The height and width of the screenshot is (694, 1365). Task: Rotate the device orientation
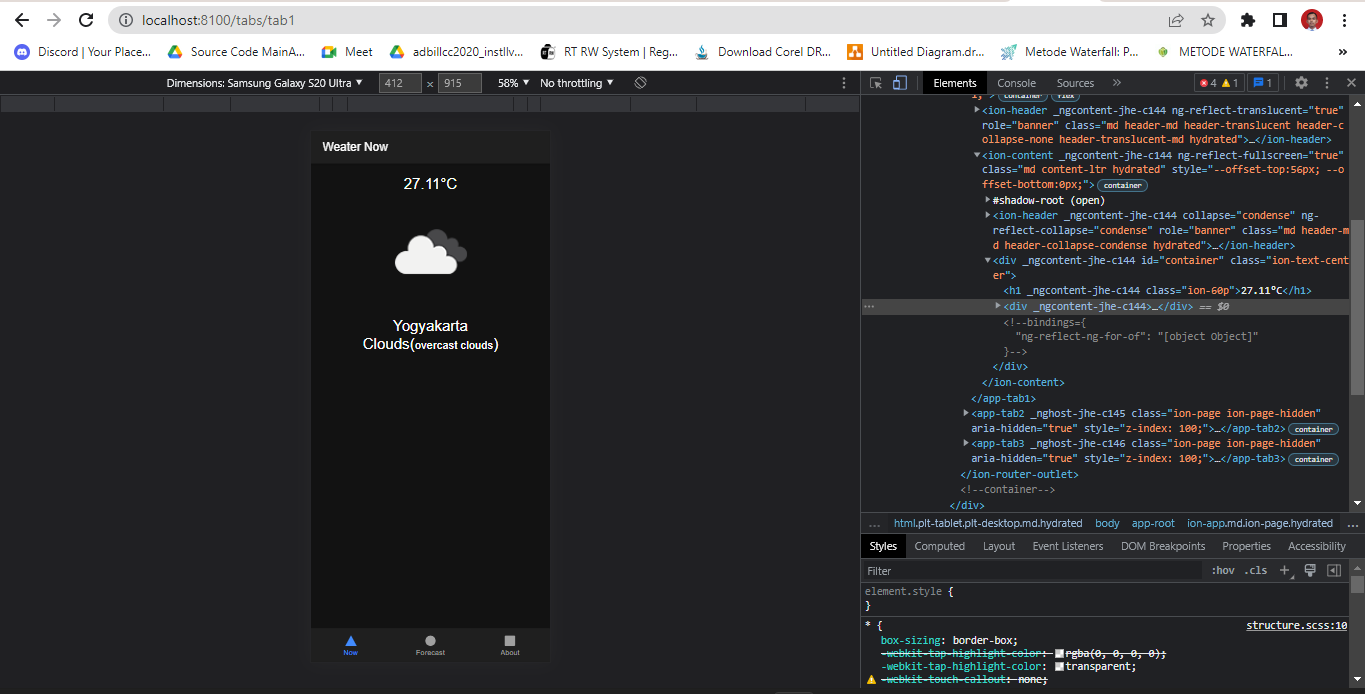[641, 83]
